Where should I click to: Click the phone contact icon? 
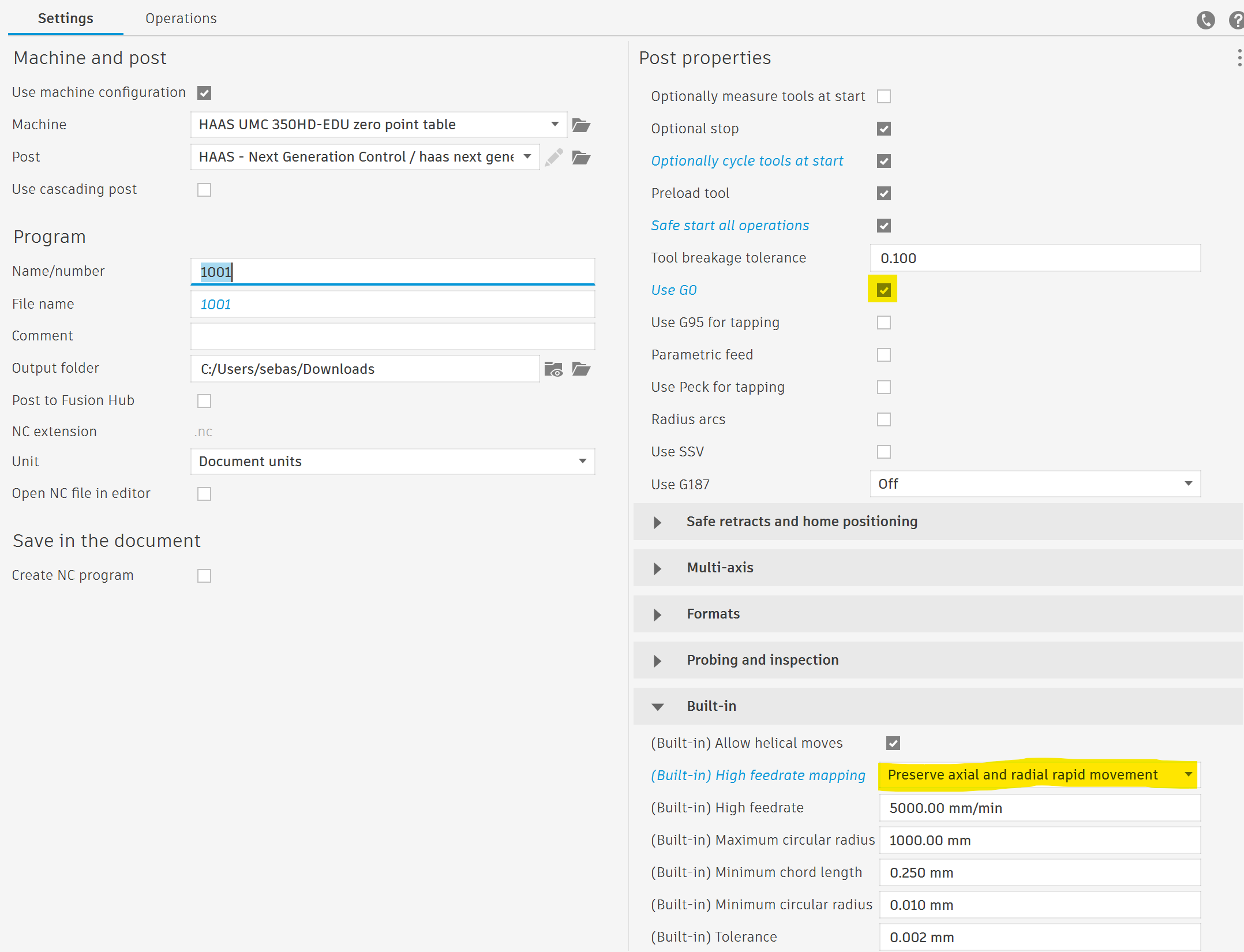(x=1205, y=20)
